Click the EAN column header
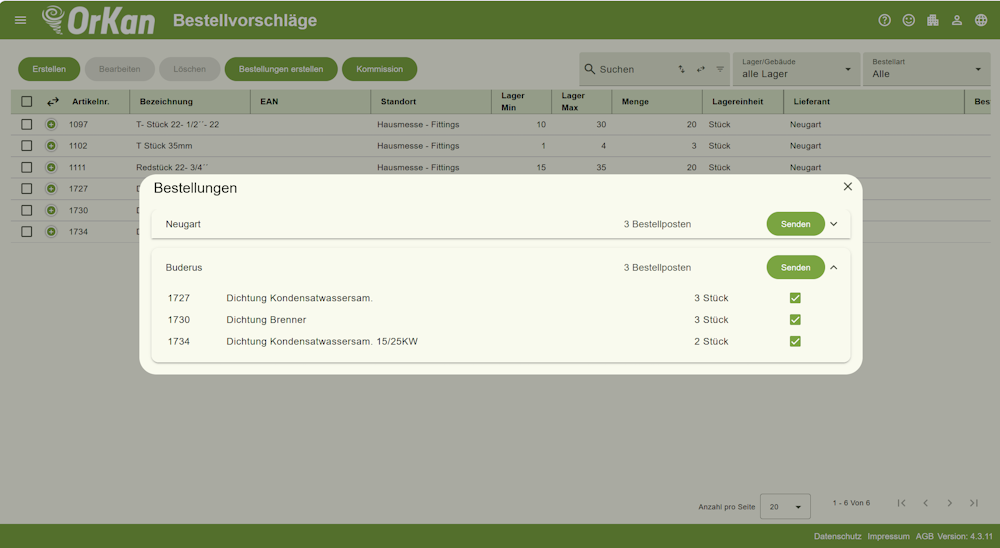Image resolution: width=1000 pixels, height=548 pixels. [269, 101]
